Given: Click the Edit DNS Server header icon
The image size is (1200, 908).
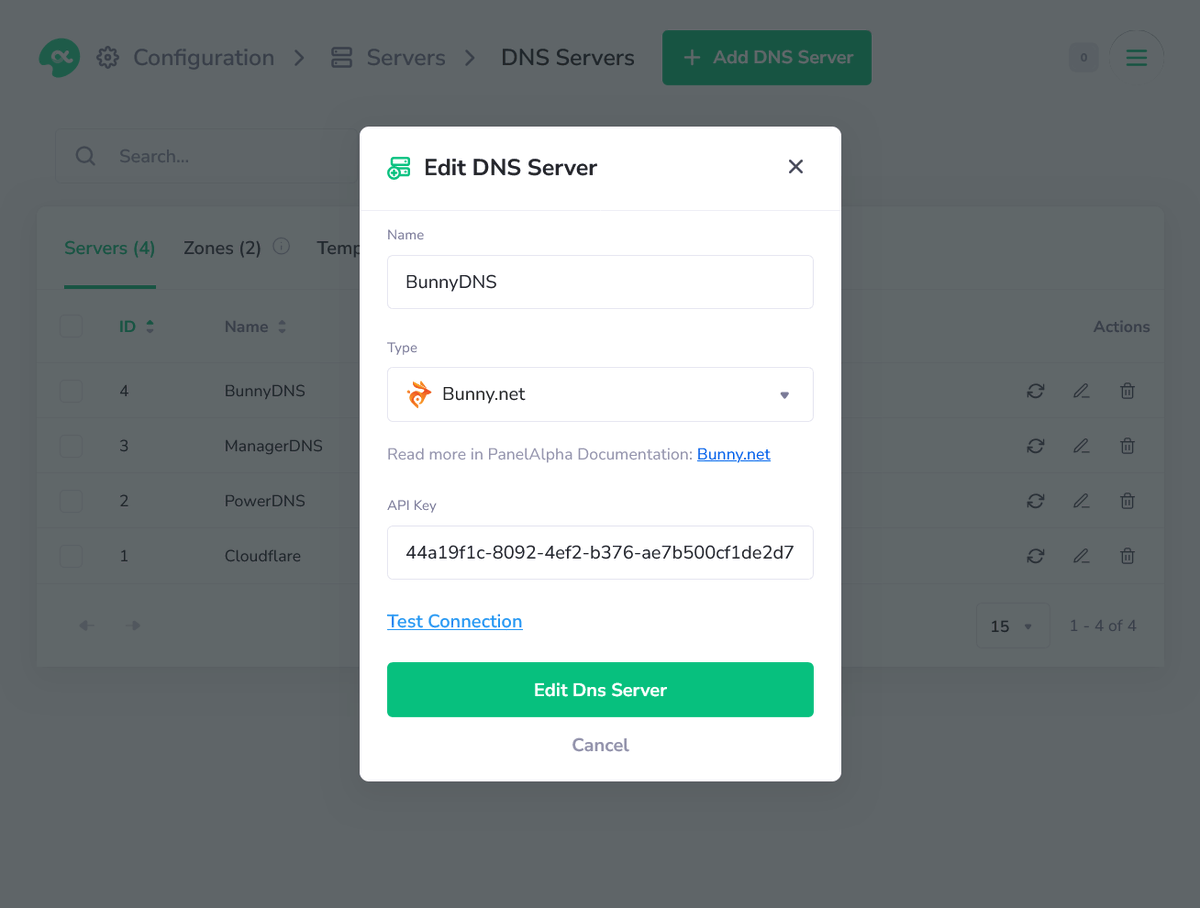Looking at the screenshot, I should [x=399, y=168].
